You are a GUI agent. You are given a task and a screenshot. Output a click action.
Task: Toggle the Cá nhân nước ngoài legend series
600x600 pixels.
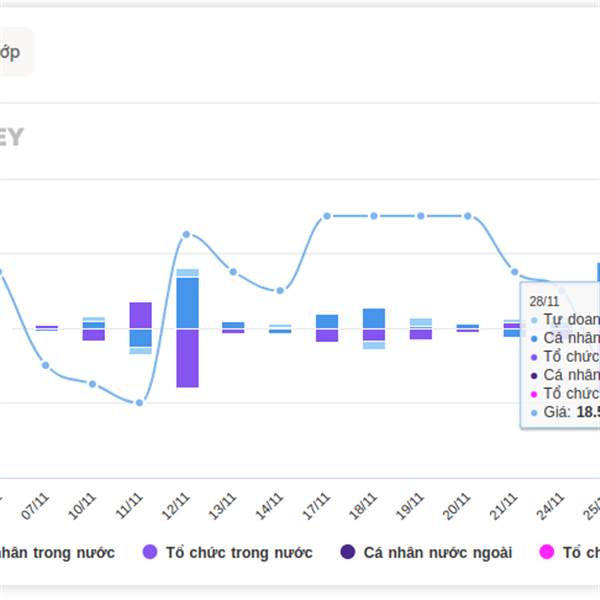pyautogui.click(x=437, y=552)
